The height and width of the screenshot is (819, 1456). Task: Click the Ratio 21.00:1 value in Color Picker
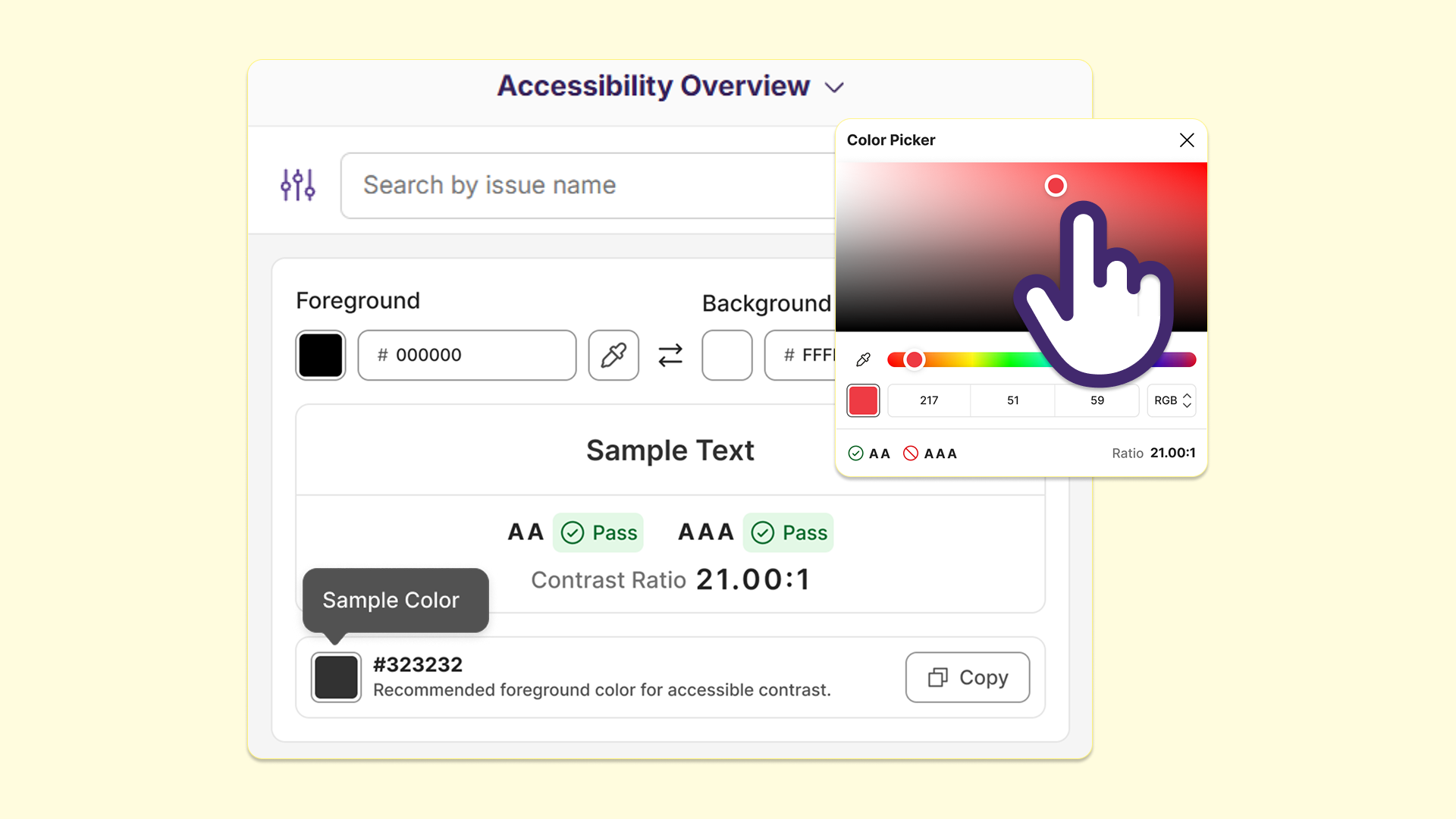(1153, 453)
